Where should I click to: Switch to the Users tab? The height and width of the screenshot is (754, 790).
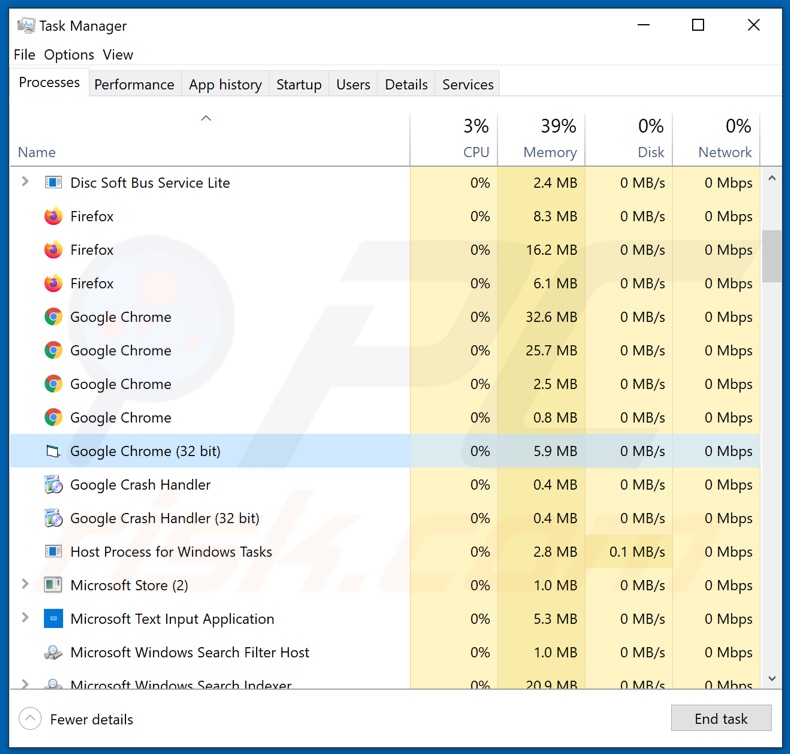353,84
